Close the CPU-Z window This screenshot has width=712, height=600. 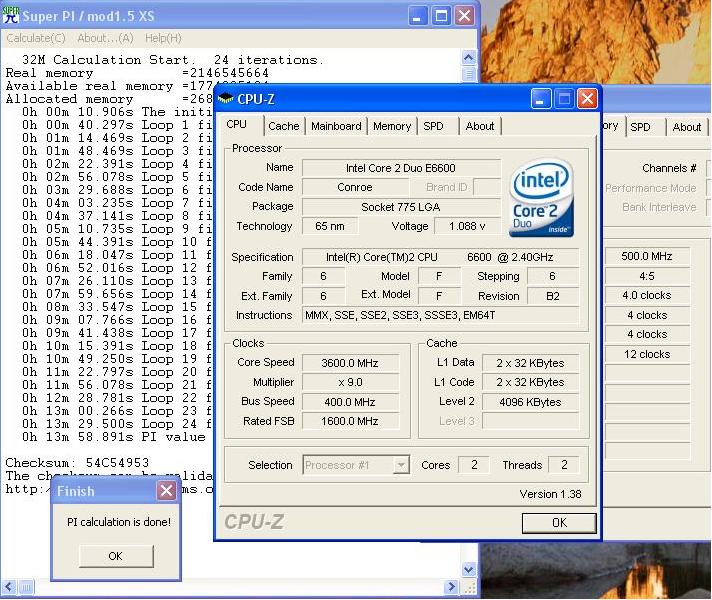[x=587, y=98]
